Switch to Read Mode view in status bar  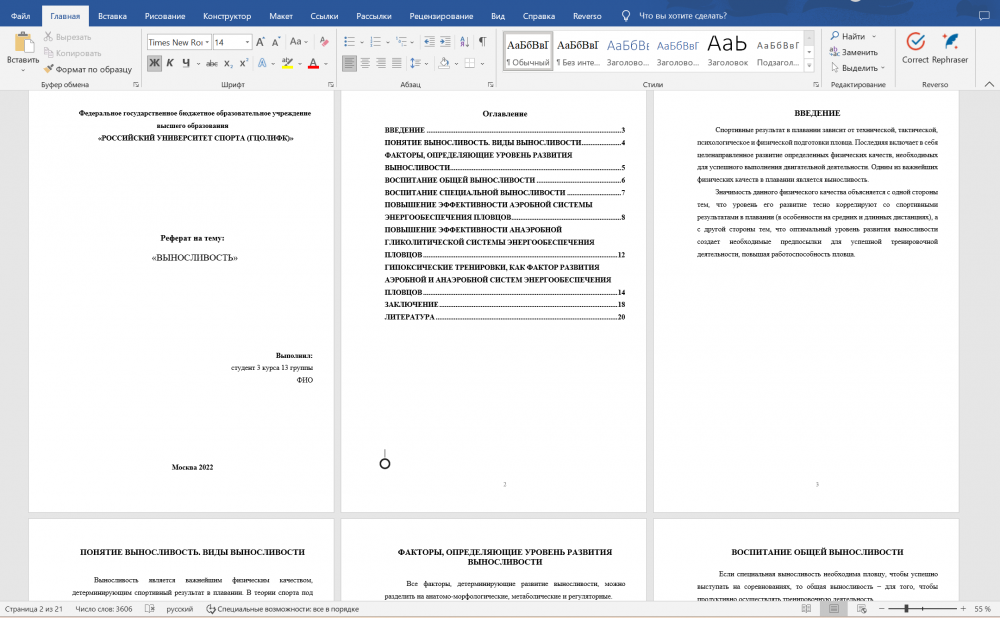click(806, 609)
